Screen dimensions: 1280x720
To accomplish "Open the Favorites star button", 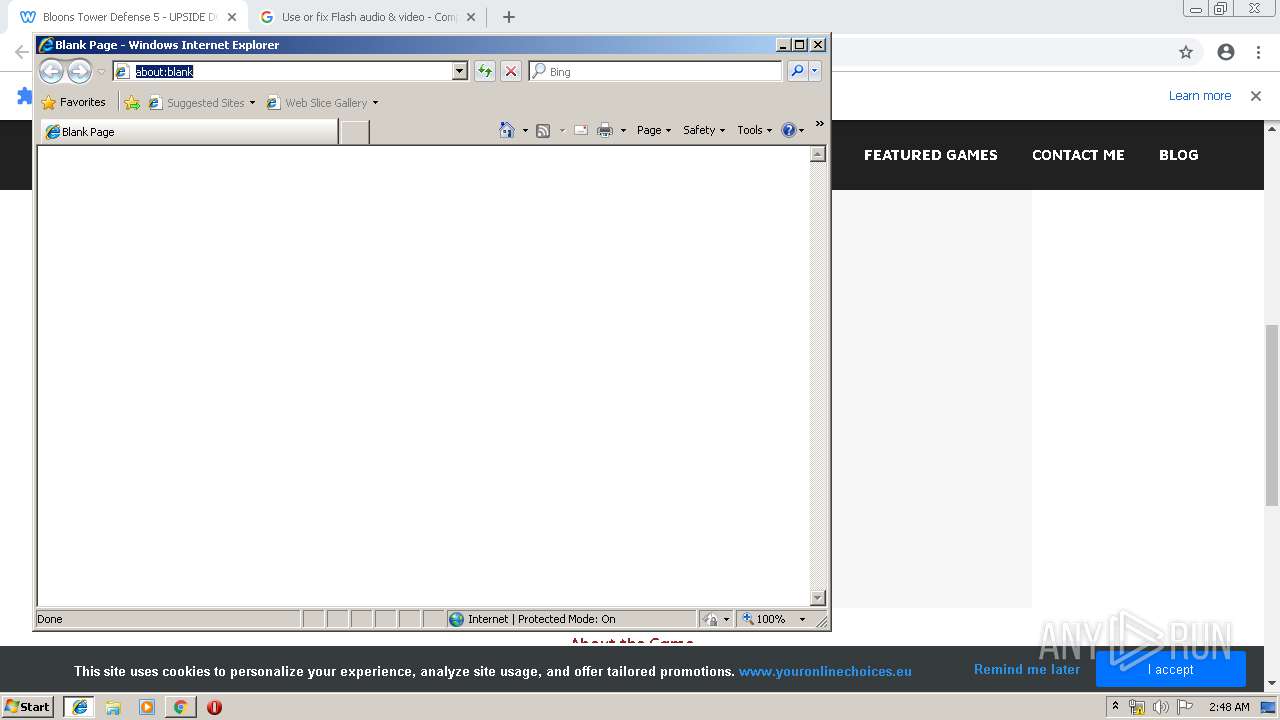I will [x=74, y=102].
